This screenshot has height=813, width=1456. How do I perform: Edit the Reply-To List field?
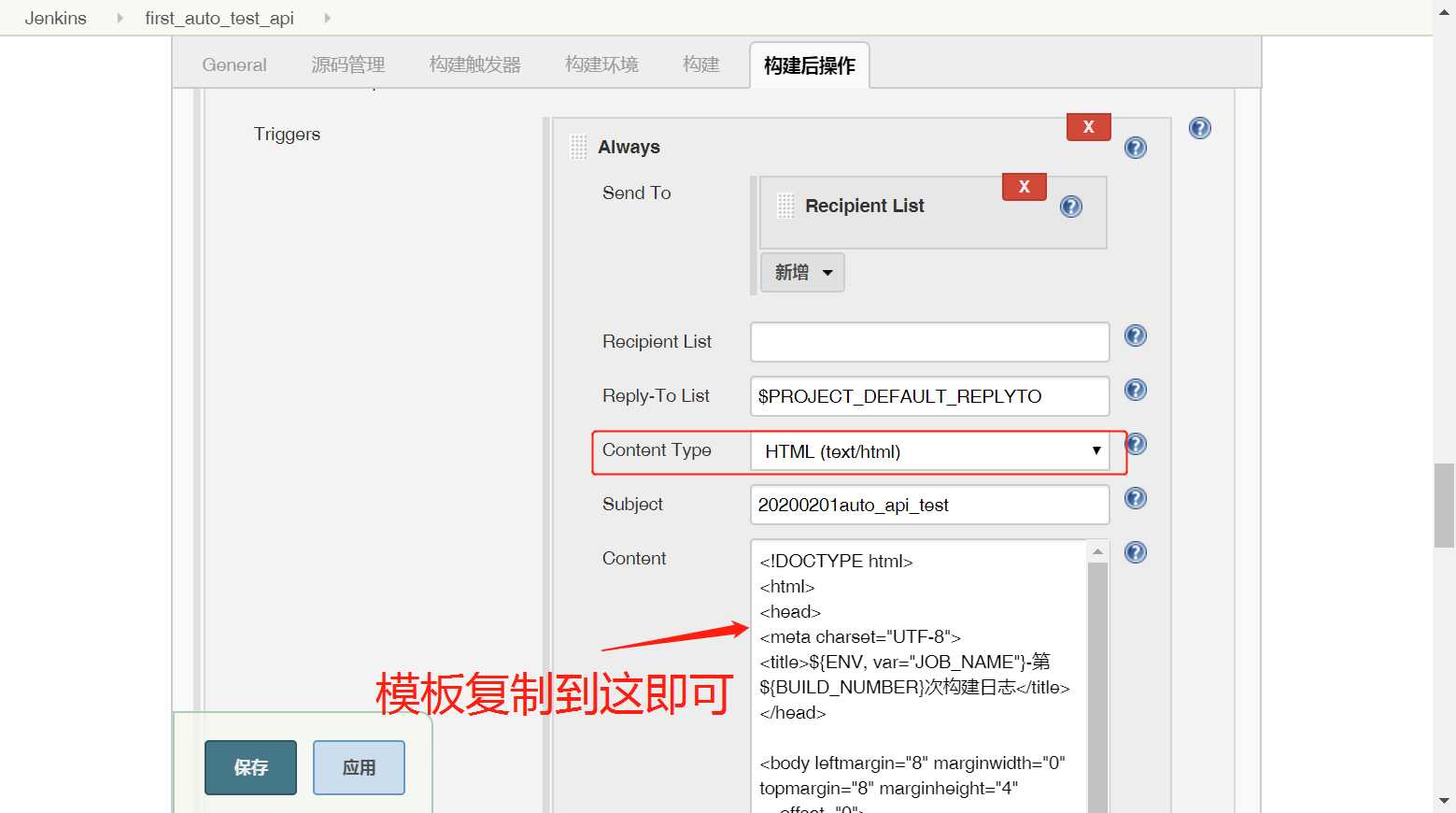930,396
